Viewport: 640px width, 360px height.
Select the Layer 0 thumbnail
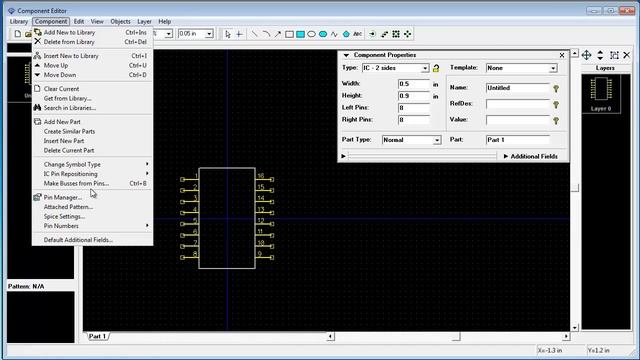(x=601, y=94)
